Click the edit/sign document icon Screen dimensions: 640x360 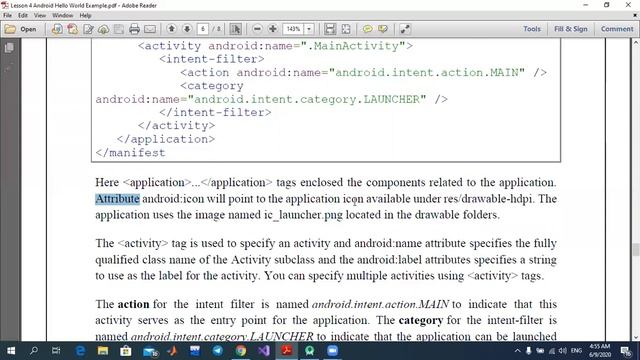click(88, 29)
